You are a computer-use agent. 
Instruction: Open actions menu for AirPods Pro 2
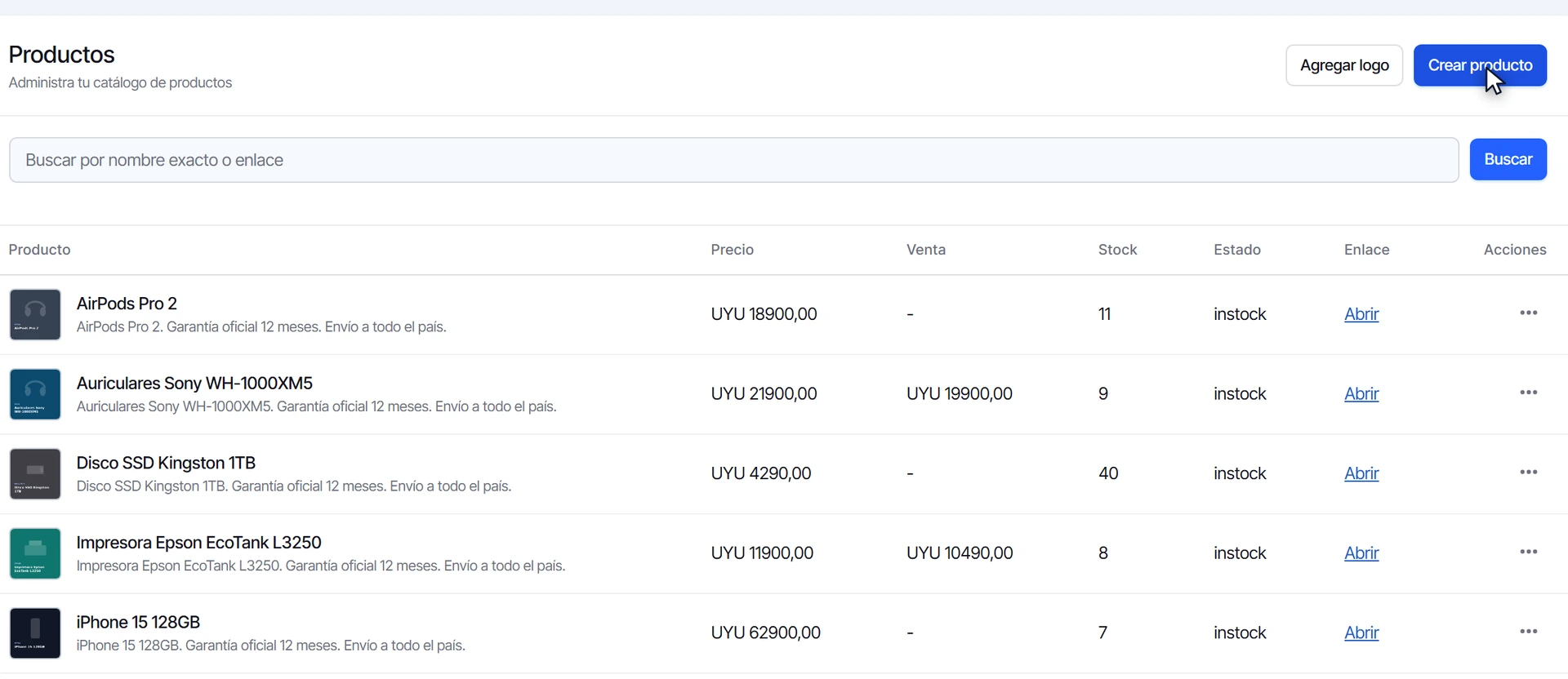(x=1528, y=313)
